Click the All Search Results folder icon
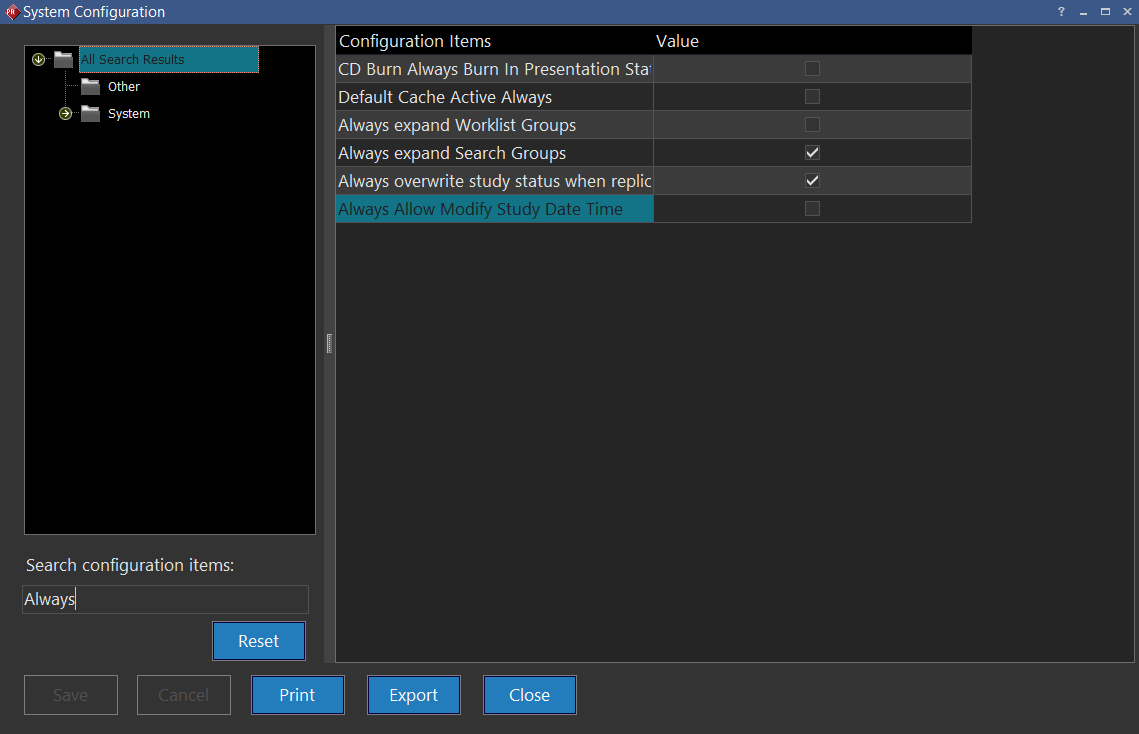Image resolution: width=1139 pixels, height=734 pixels. (64, 60)
